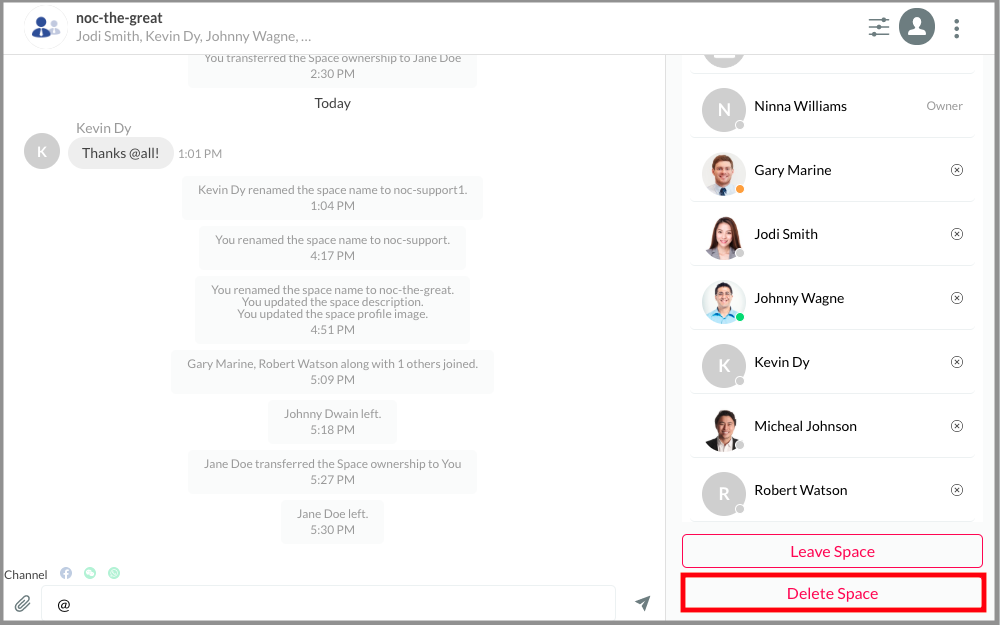Select the Facebook channel icon

[66, 573]
